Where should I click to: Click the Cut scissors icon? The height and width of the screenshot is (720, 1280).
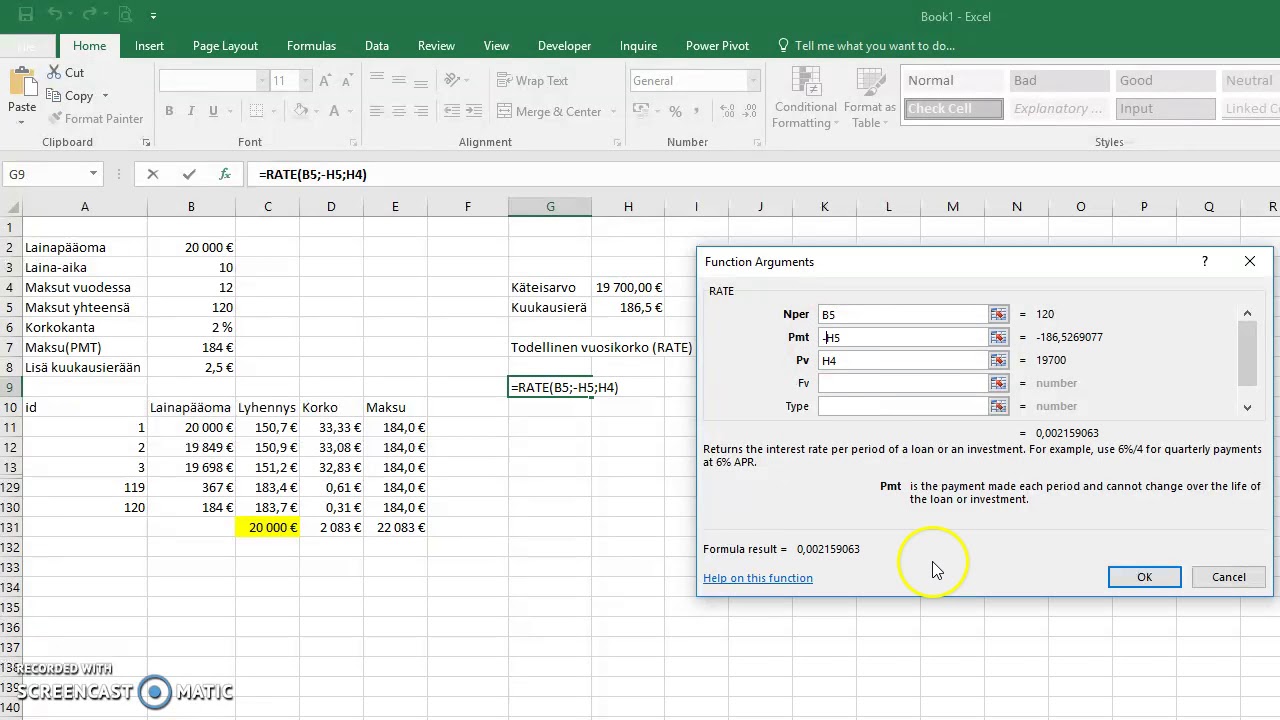click(53, 73)
